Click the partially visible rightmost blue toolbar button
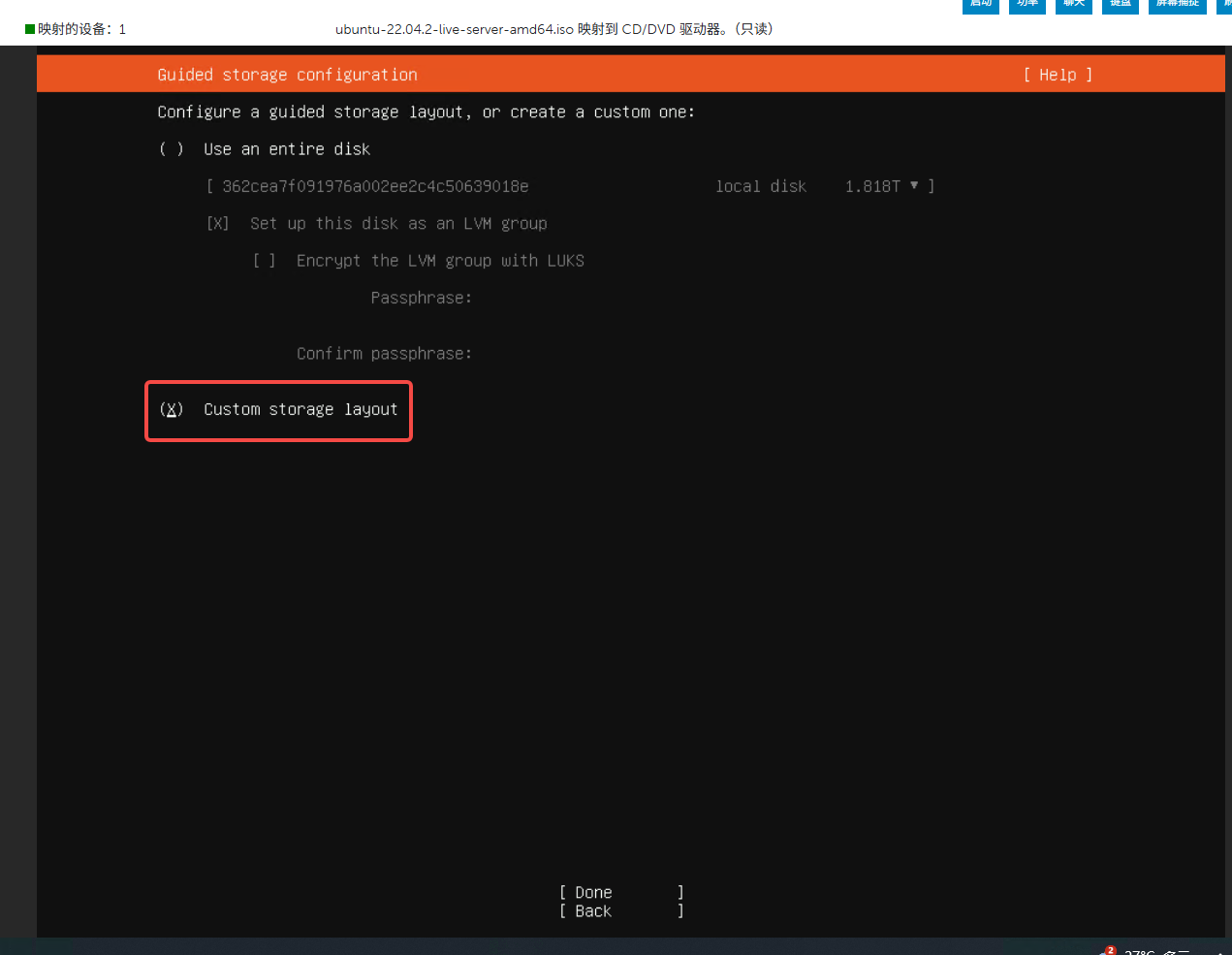 1225,5
